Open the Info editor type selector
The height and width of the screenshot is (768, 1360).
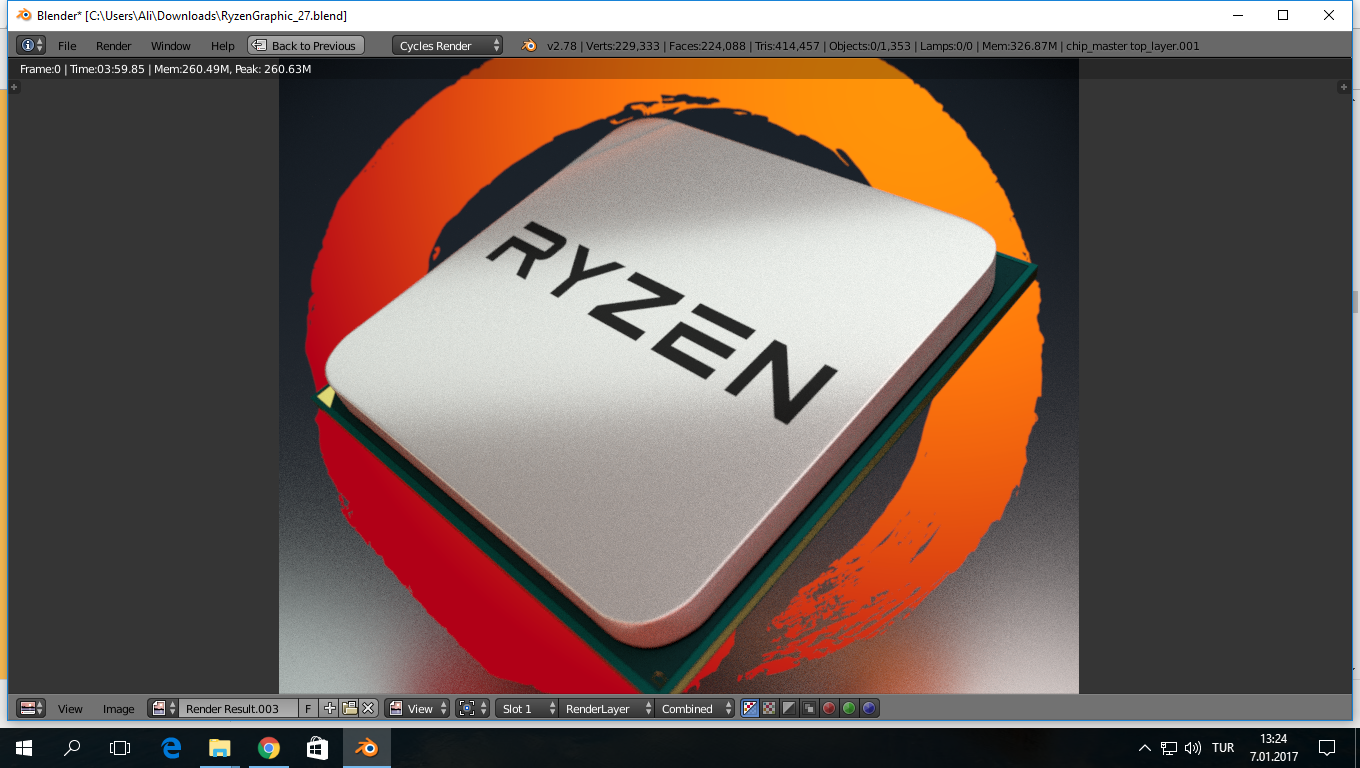pyautogui.click(x=31, y=46)
